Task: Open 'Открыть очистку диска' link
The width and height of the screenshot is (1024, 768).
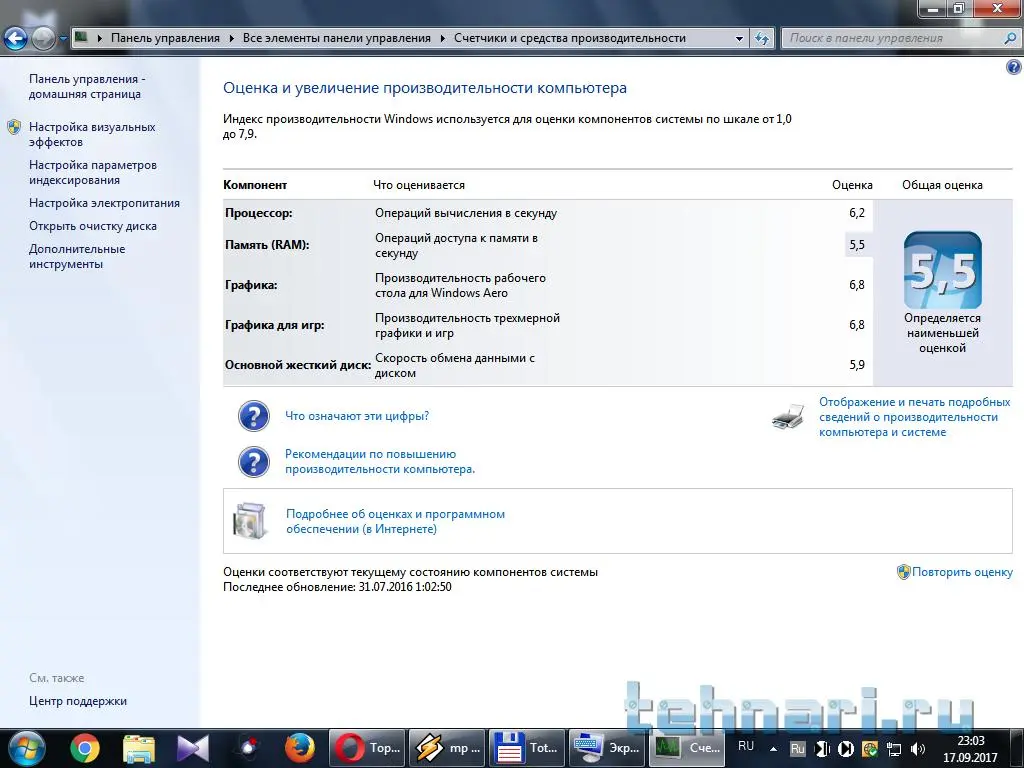Action: [x=93, y=226]
